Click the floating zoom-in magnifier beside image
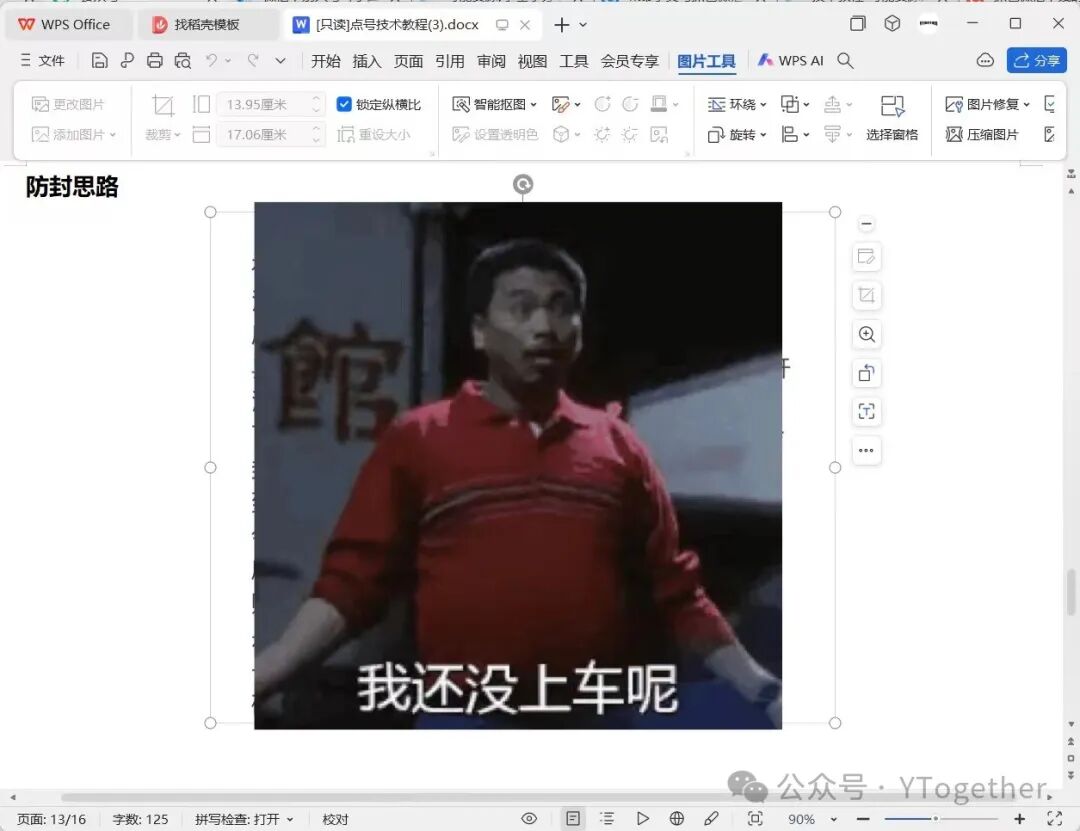This screenshot has height=831, width=1080. click(x=866, y=334)
